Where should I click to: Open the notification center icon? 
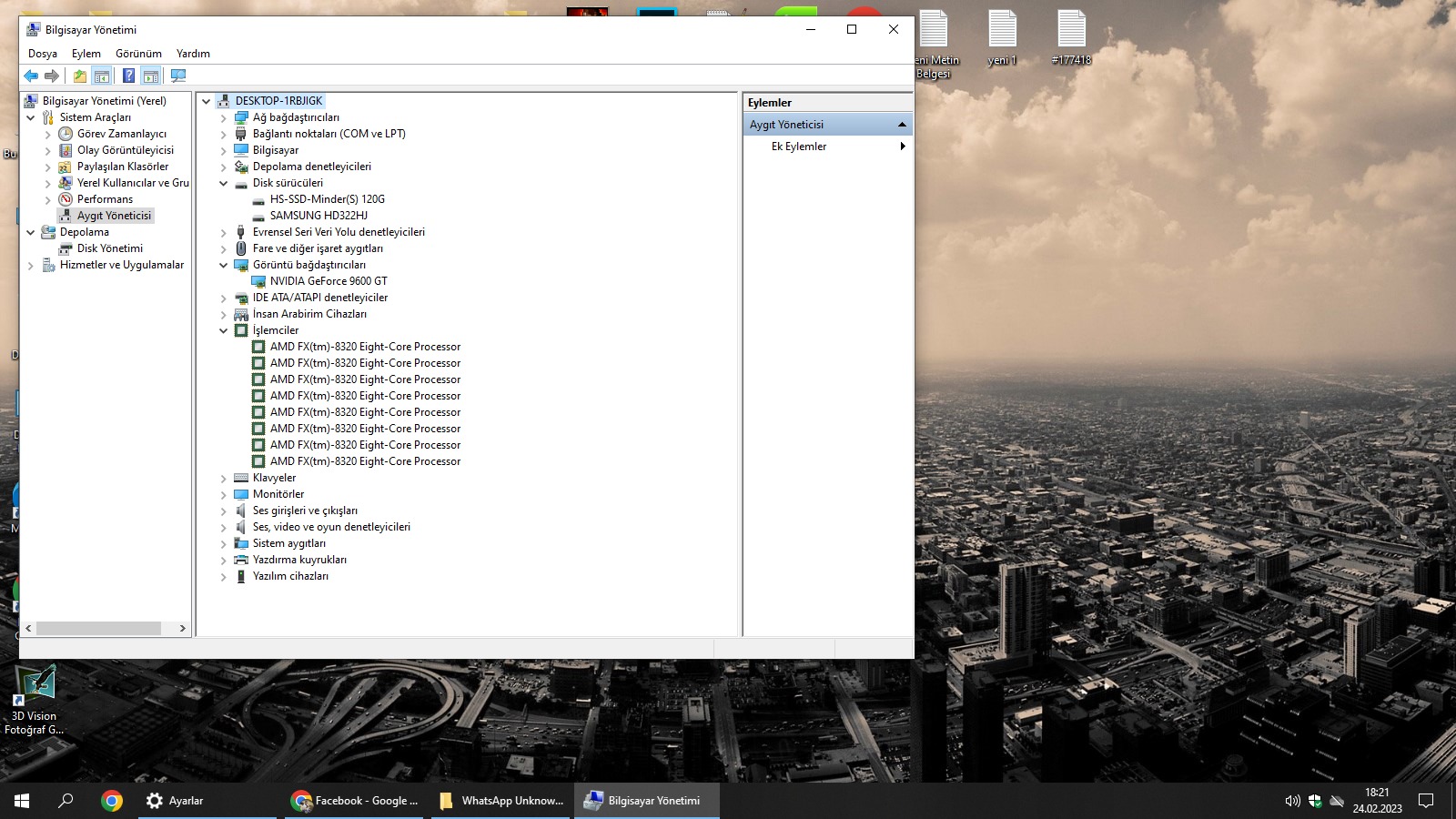[x=1426, y=801]
